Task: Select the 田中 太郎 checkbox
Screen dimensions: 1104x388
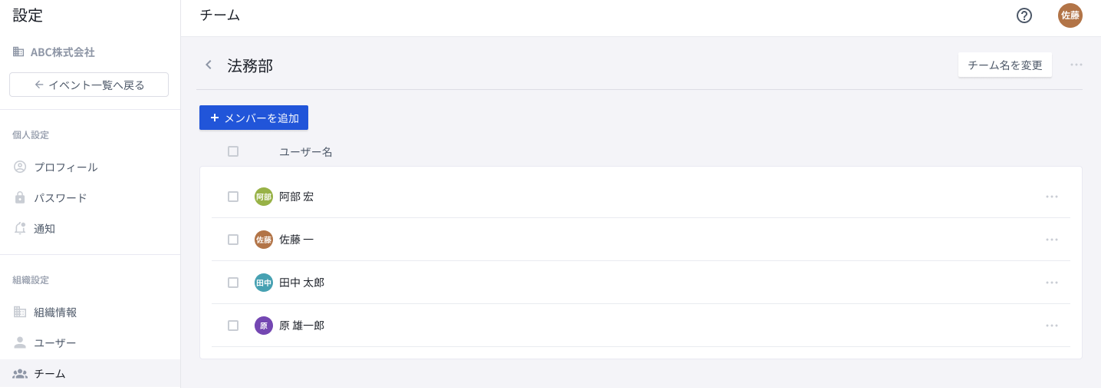Action: pos(233,283)
